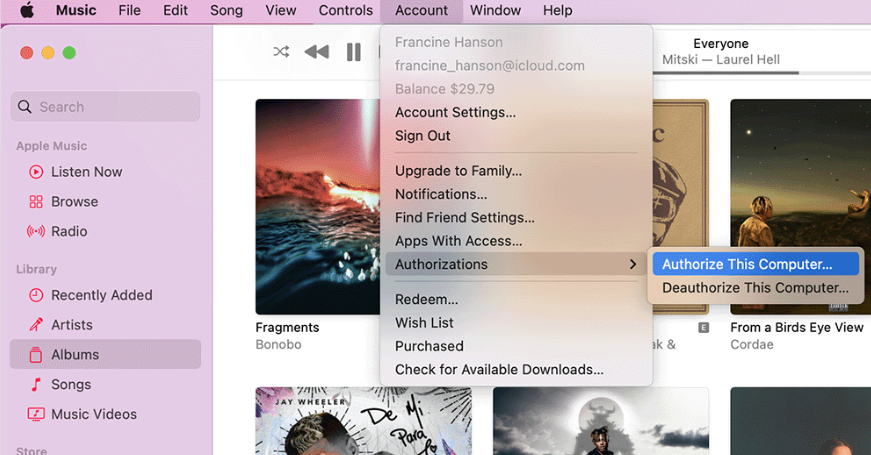Click the Everyone now playing title
871x455 pixels.
720,43
